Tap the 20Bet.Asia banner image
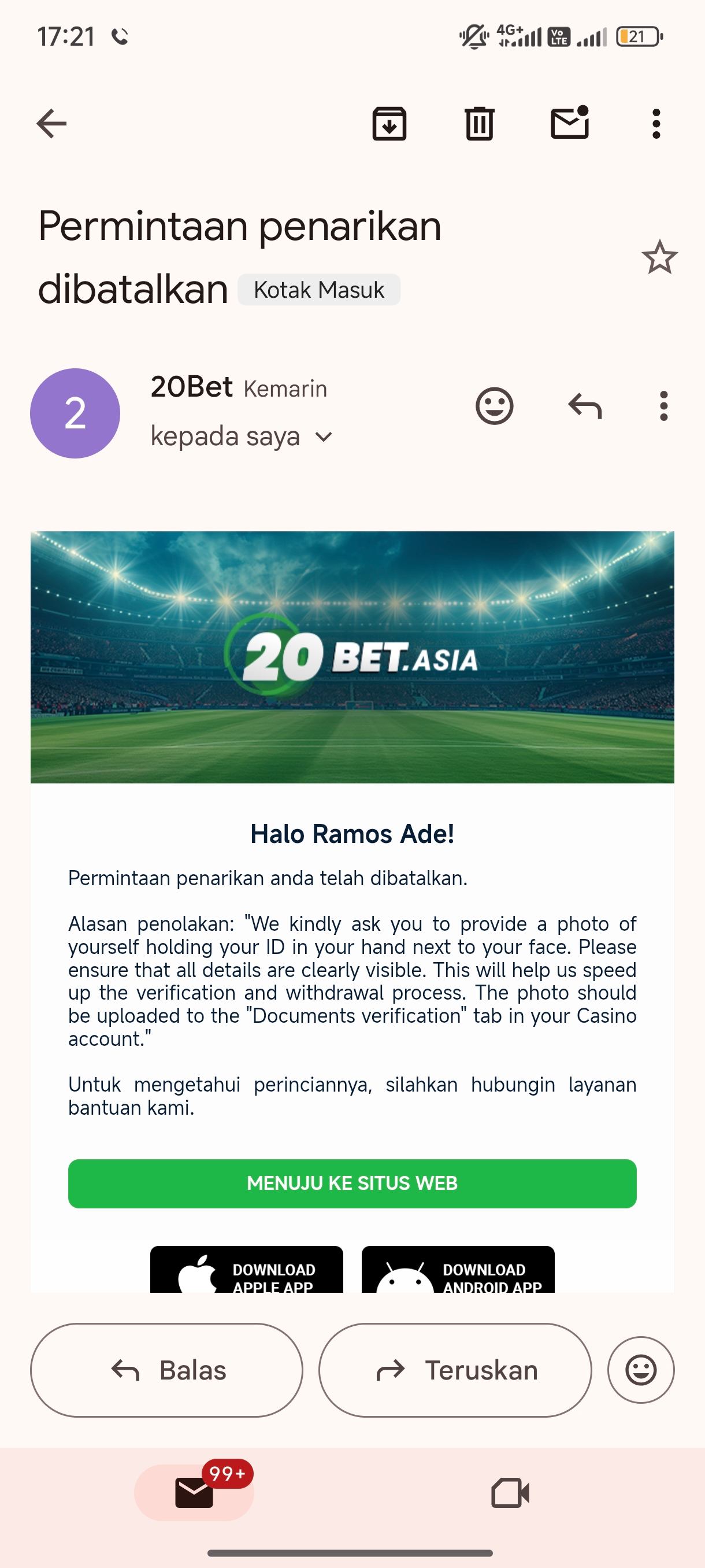705x1568 pixels. (x=352, y=657)
